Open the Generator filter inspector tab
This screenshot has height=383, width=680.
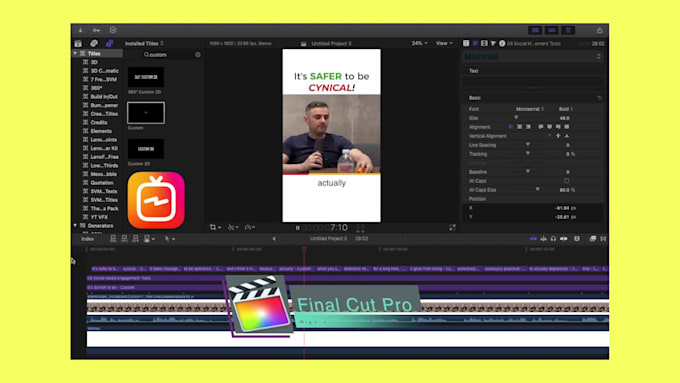(x=493, y=43)
